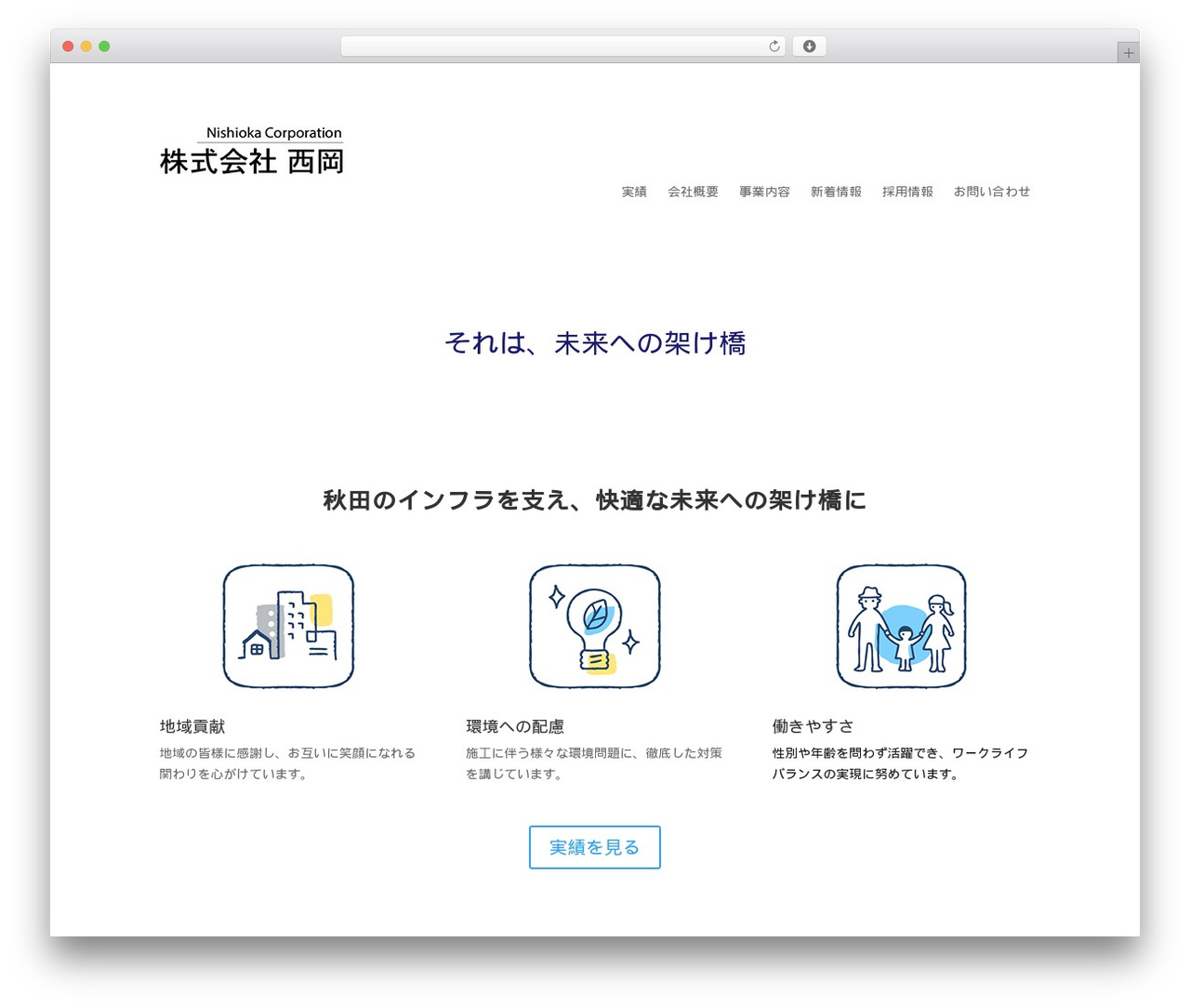Click the 施工に伴う様々な環境問題 description text
The width and height of the screenshot is (1190, 1008).
[x=594, y=763]
